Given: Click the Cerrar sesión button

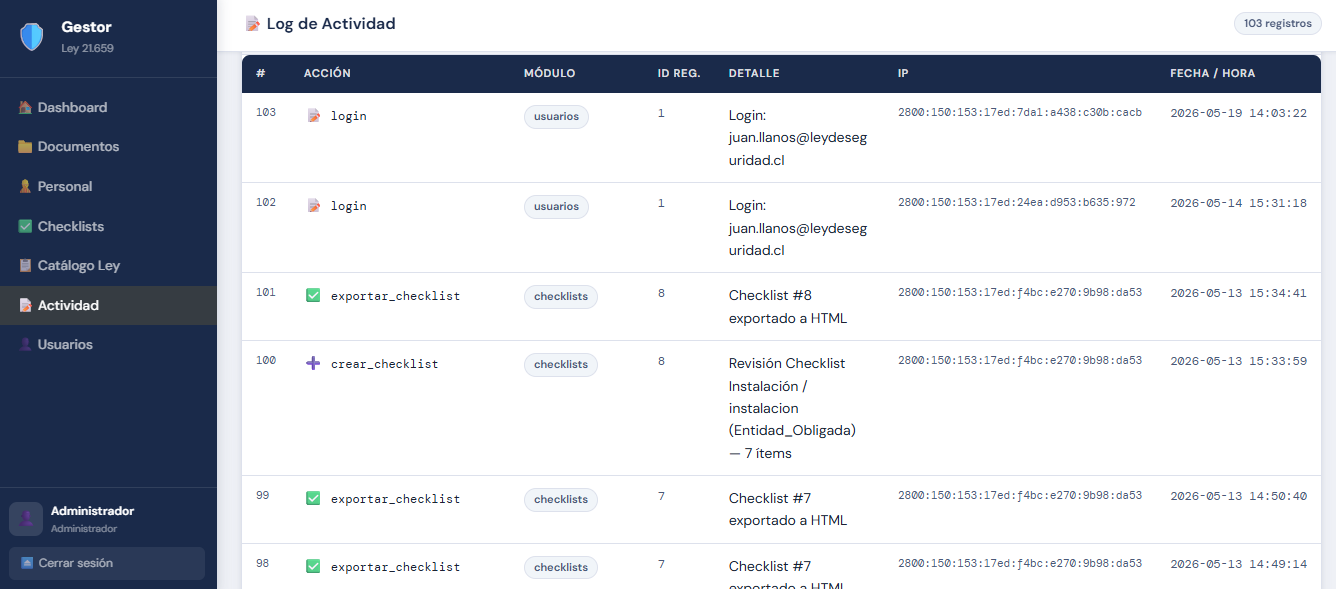Looking at the screenshot, I should pos(107,563).
